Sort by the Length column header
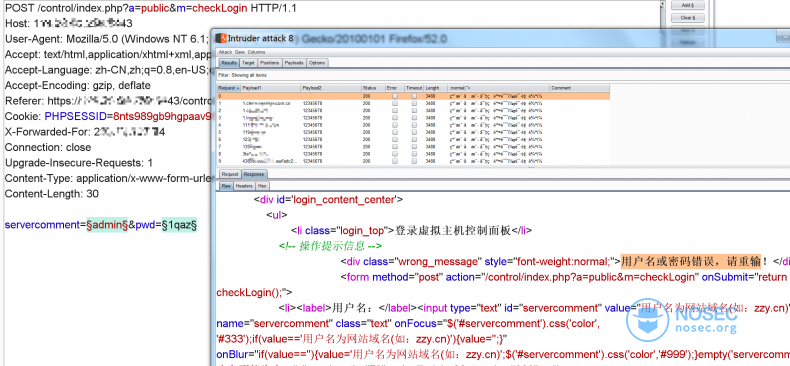The height and width of the screenshot is (366, 790). 435,88
